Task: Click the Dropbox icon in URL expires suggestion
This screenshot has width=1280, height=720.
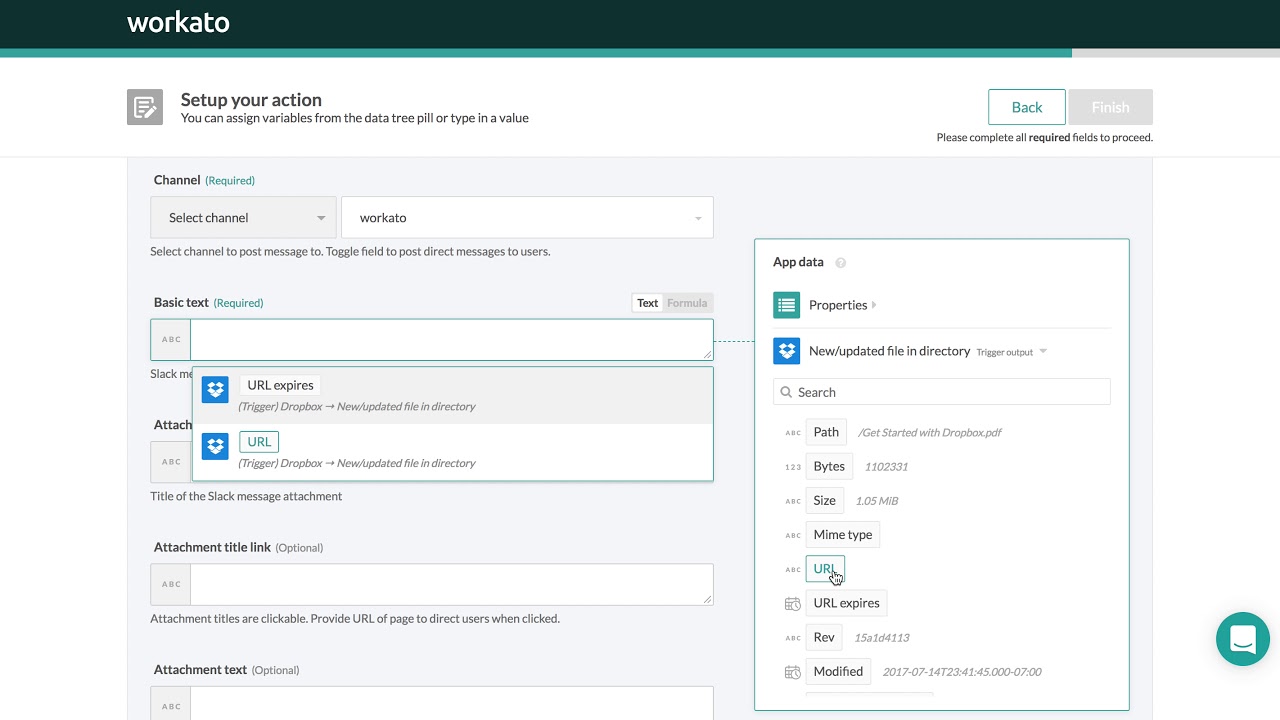Action: coord(215,389)
